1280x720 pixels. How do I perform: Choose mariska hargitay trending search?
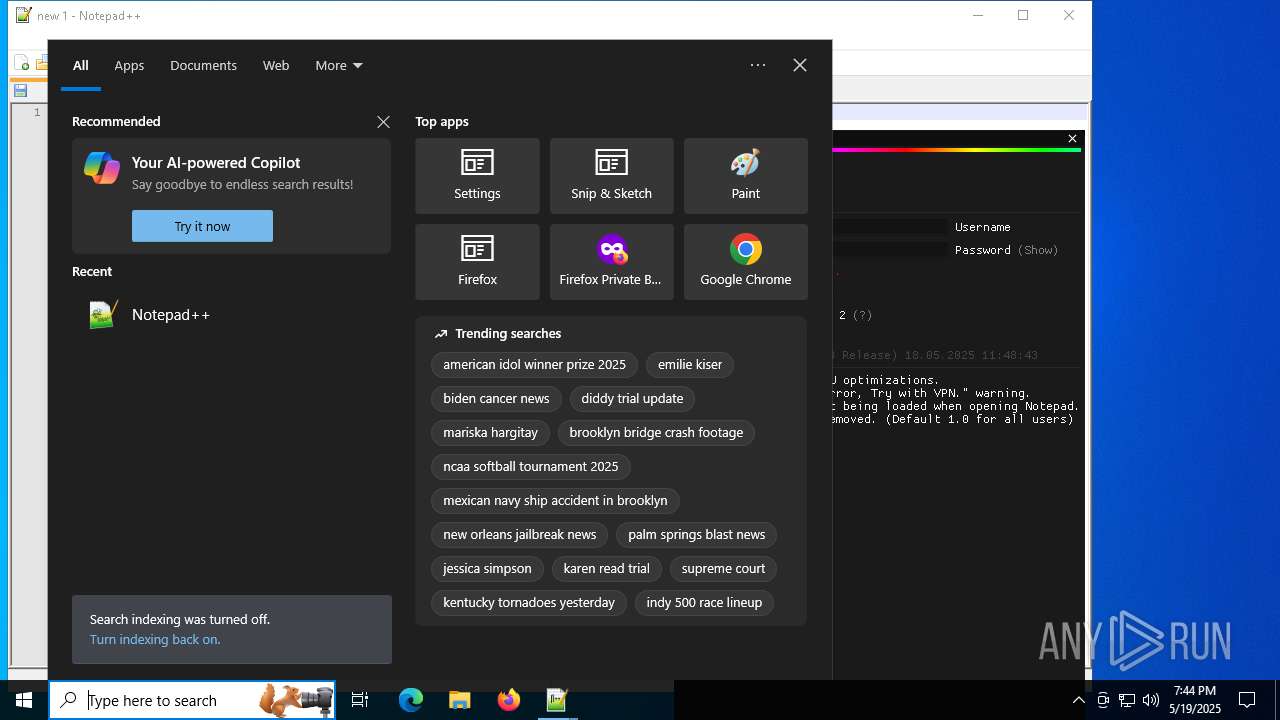click(x=490, y=433)
